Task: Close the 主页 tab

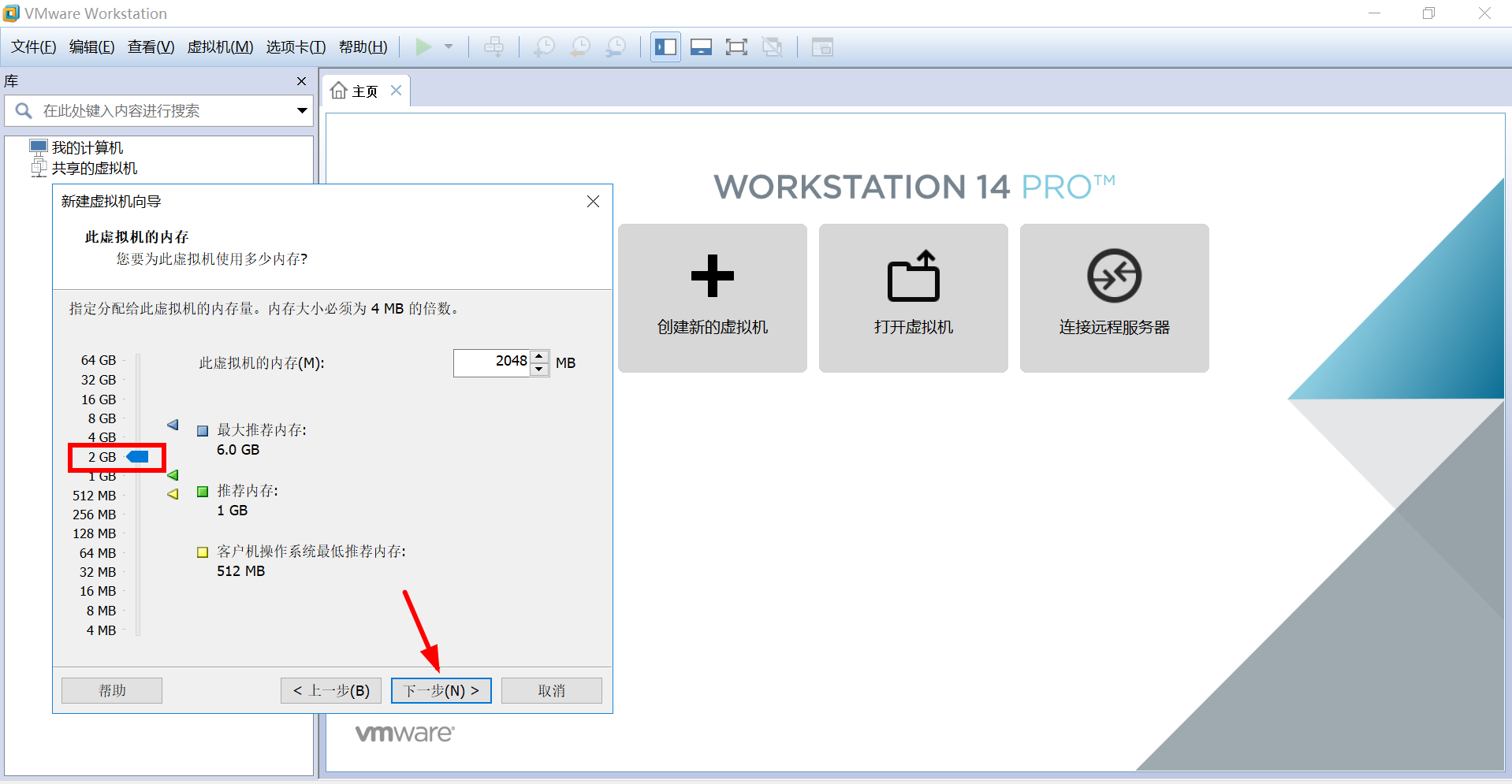Action: click(x=397, y=91)
